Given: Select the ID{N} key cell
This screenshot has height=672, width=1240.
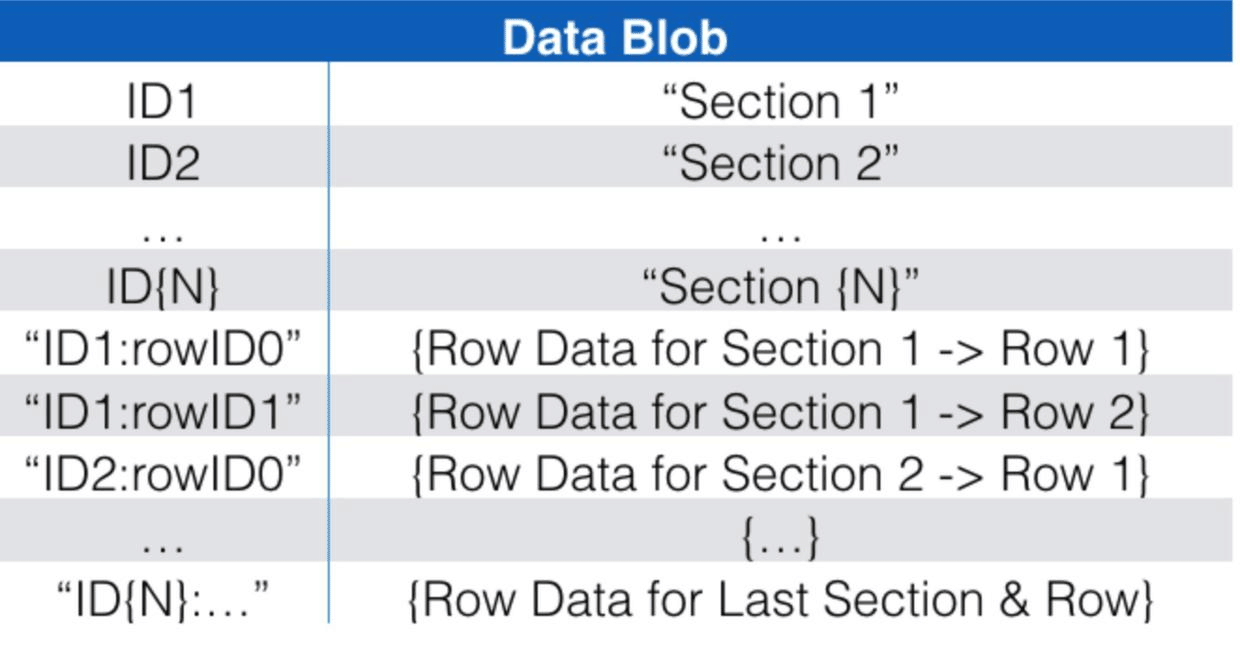Looking at the screenshot, I should point(162,287).
